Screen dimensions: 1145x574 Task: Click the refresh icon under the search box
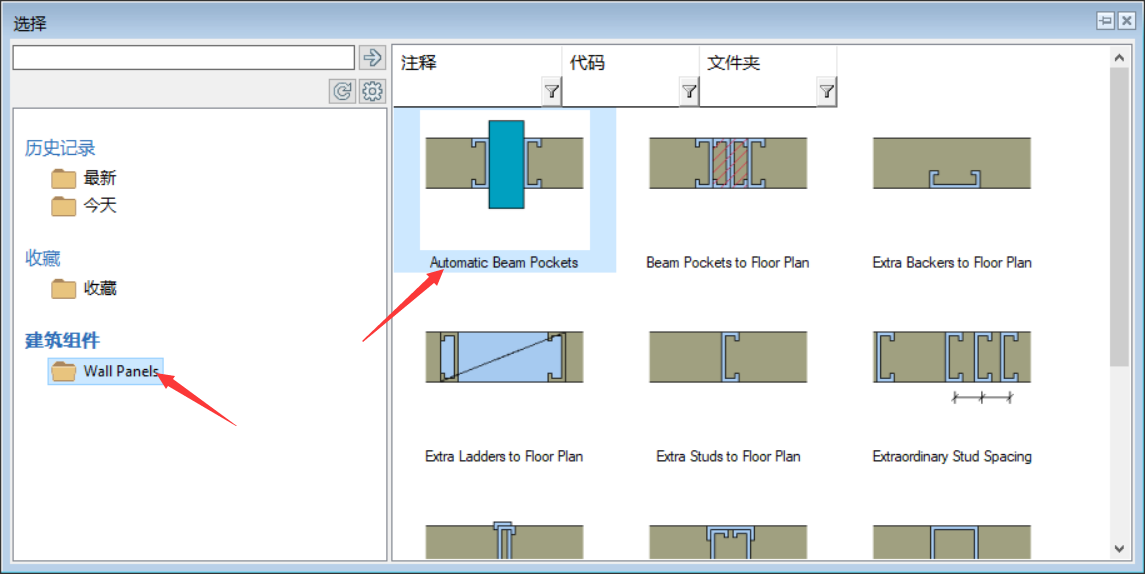tap(342, 91)
